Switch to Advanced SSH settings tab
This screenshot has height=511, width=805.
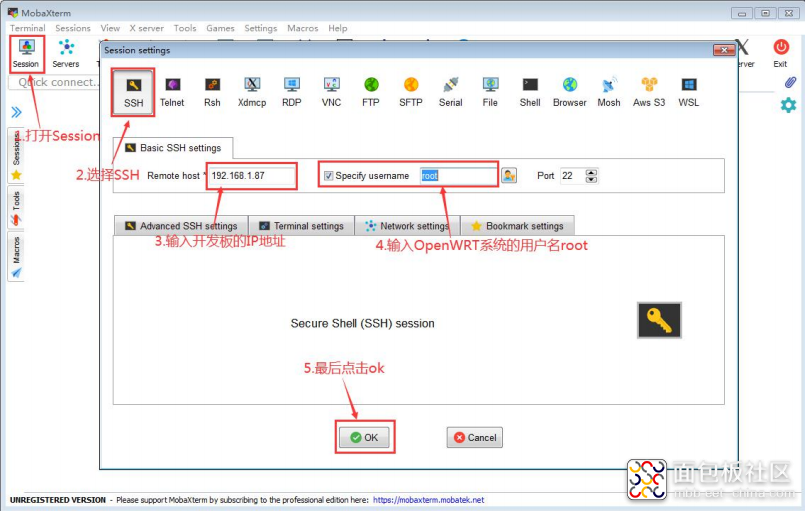click(181, 226)
